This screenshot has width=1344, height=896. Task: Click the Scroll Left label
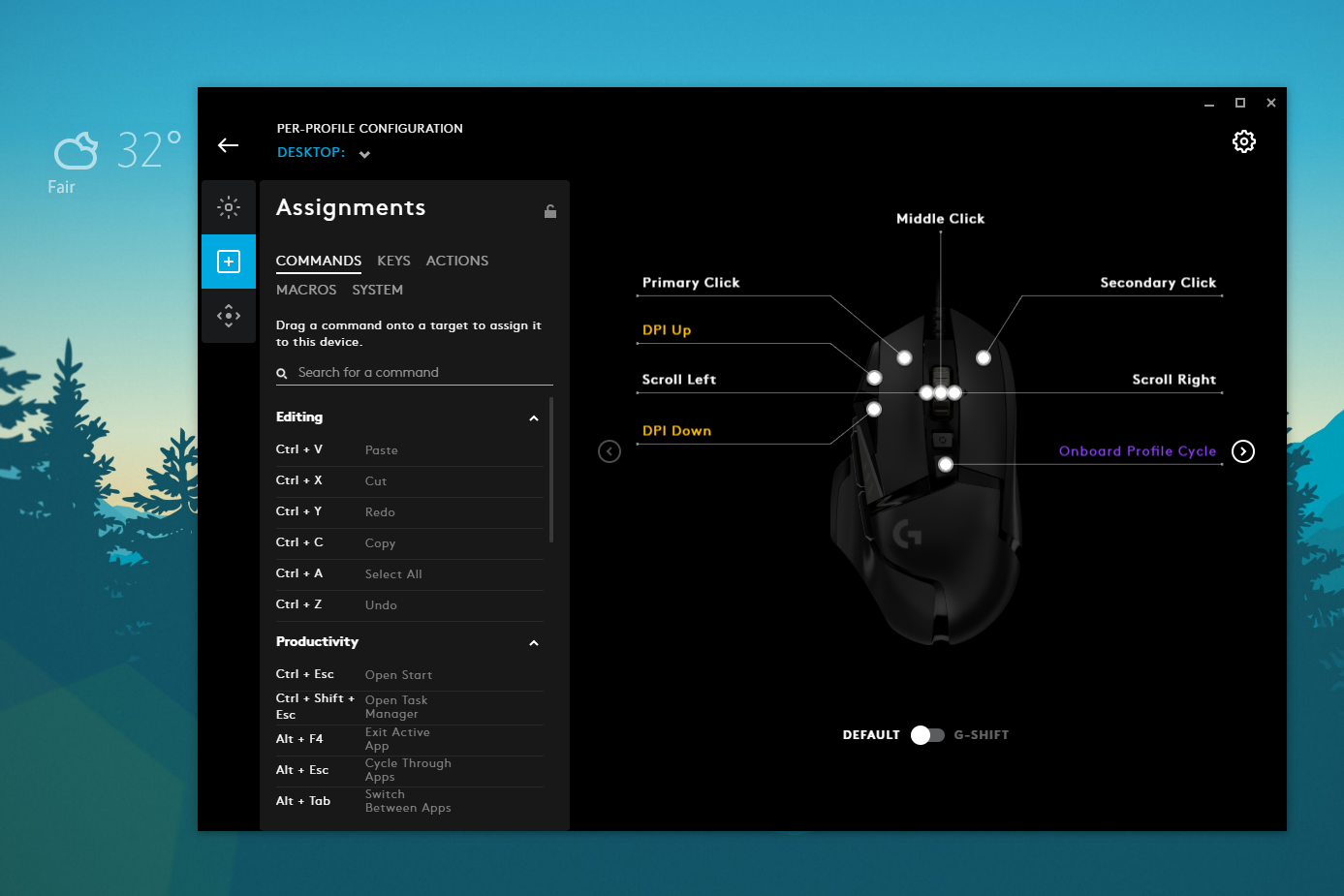(679, 380)
